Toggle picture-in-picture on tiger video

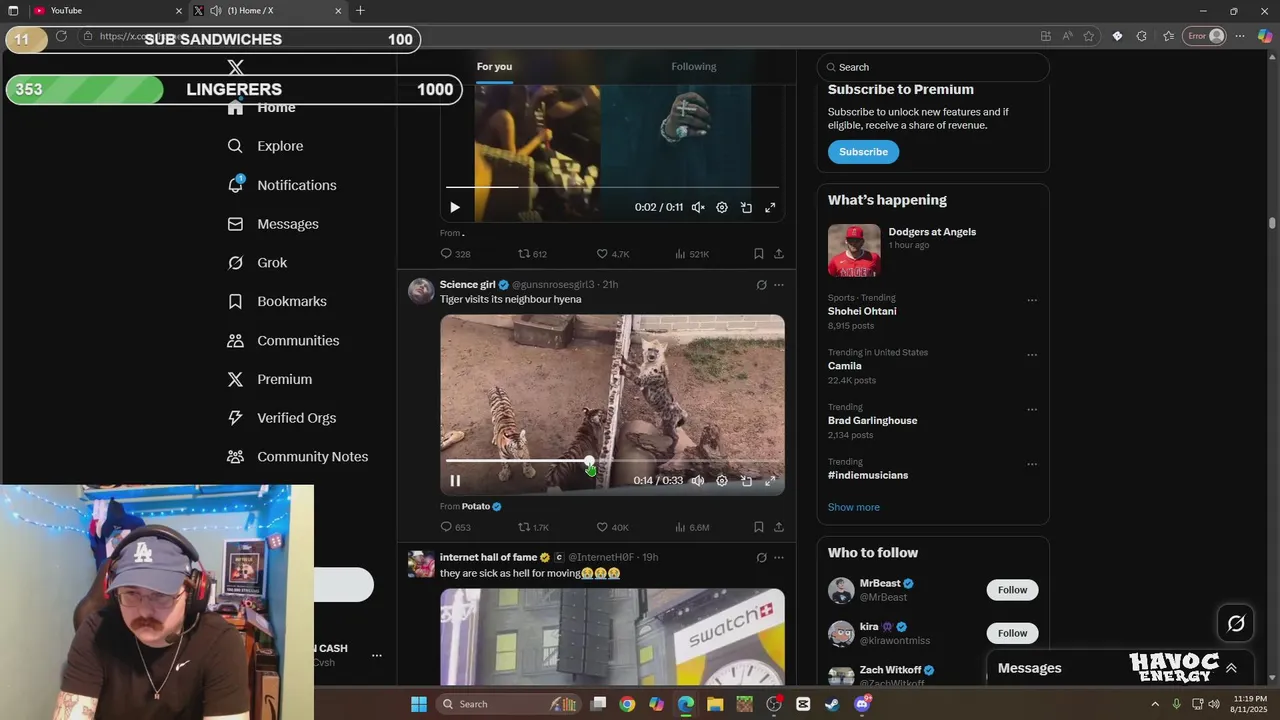click(x=746, y=481)
